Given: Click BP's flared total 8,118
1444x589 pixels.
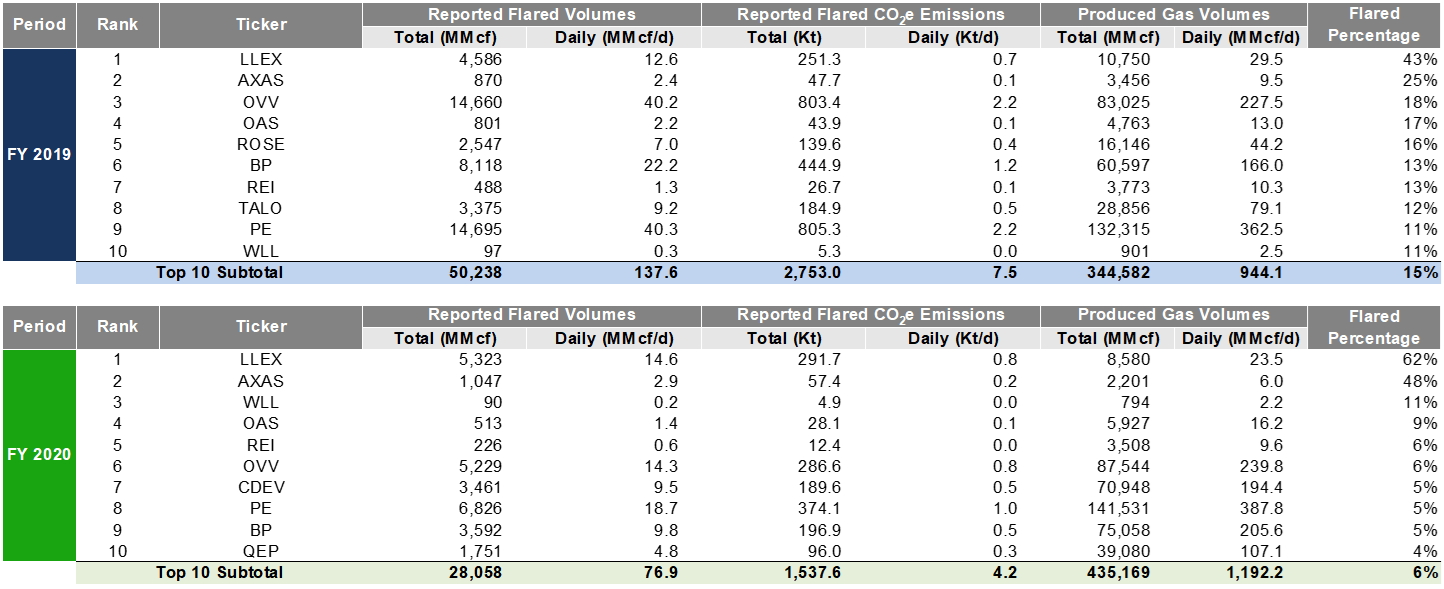Looking at the screenshot, I should click(480, 166).
